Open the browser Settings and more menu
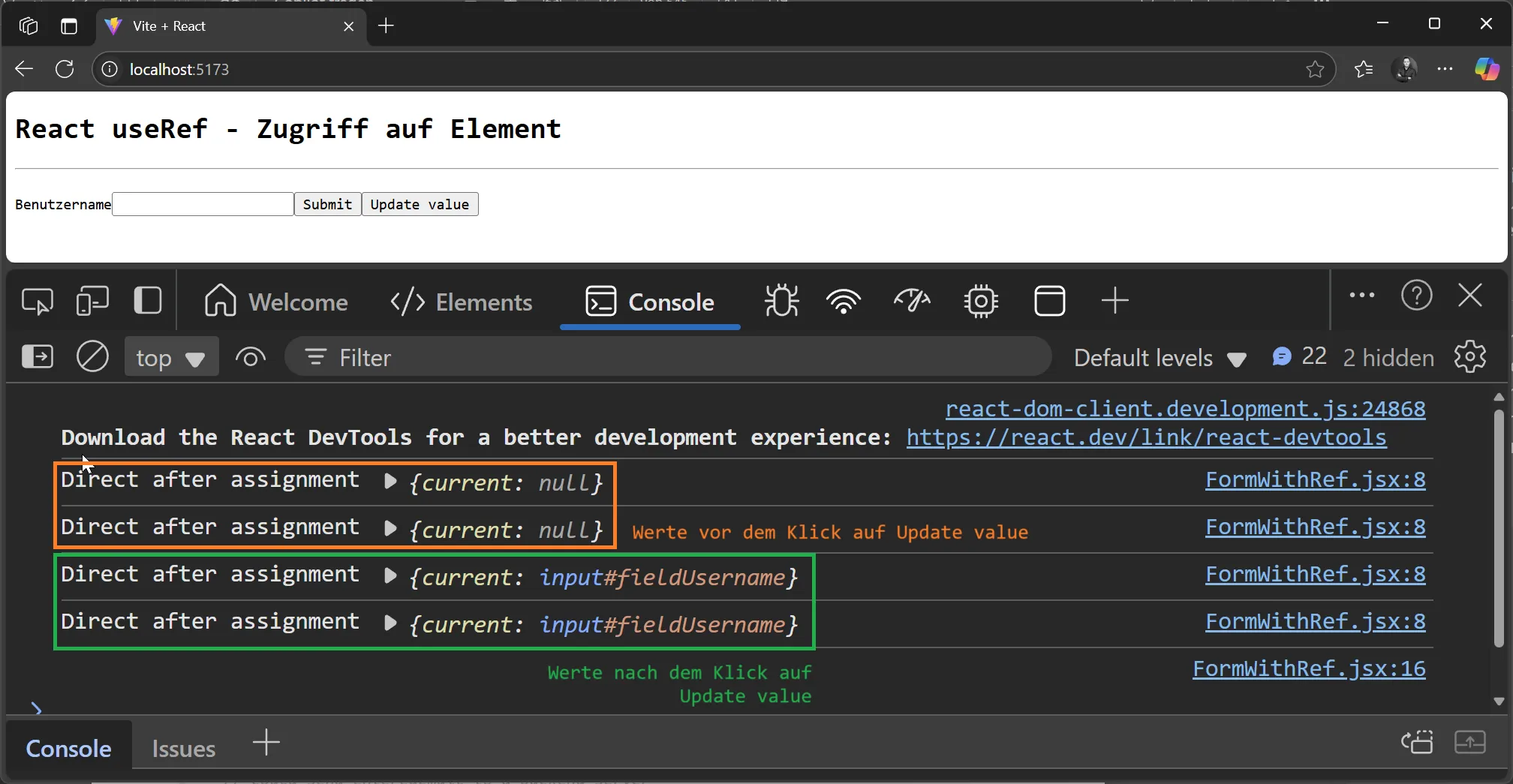The height and width of the screenshot is (784, 1513). pos(1445,69)
